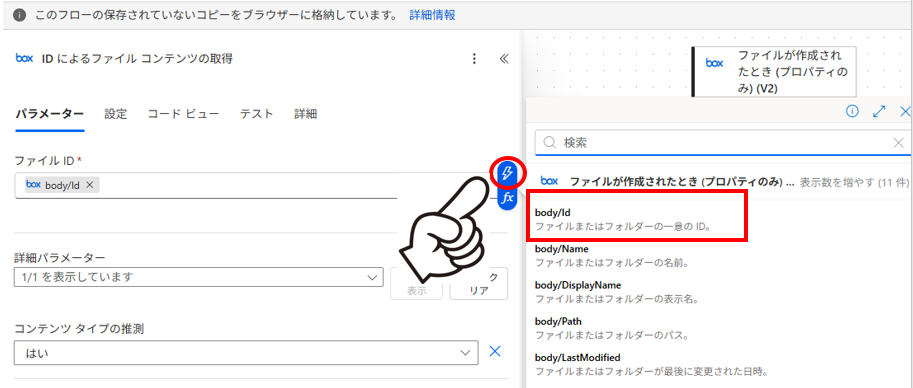Click the magnifier search icon
Image resolution: width=913 pixels, height=388 pixels.
pos(549,143)
